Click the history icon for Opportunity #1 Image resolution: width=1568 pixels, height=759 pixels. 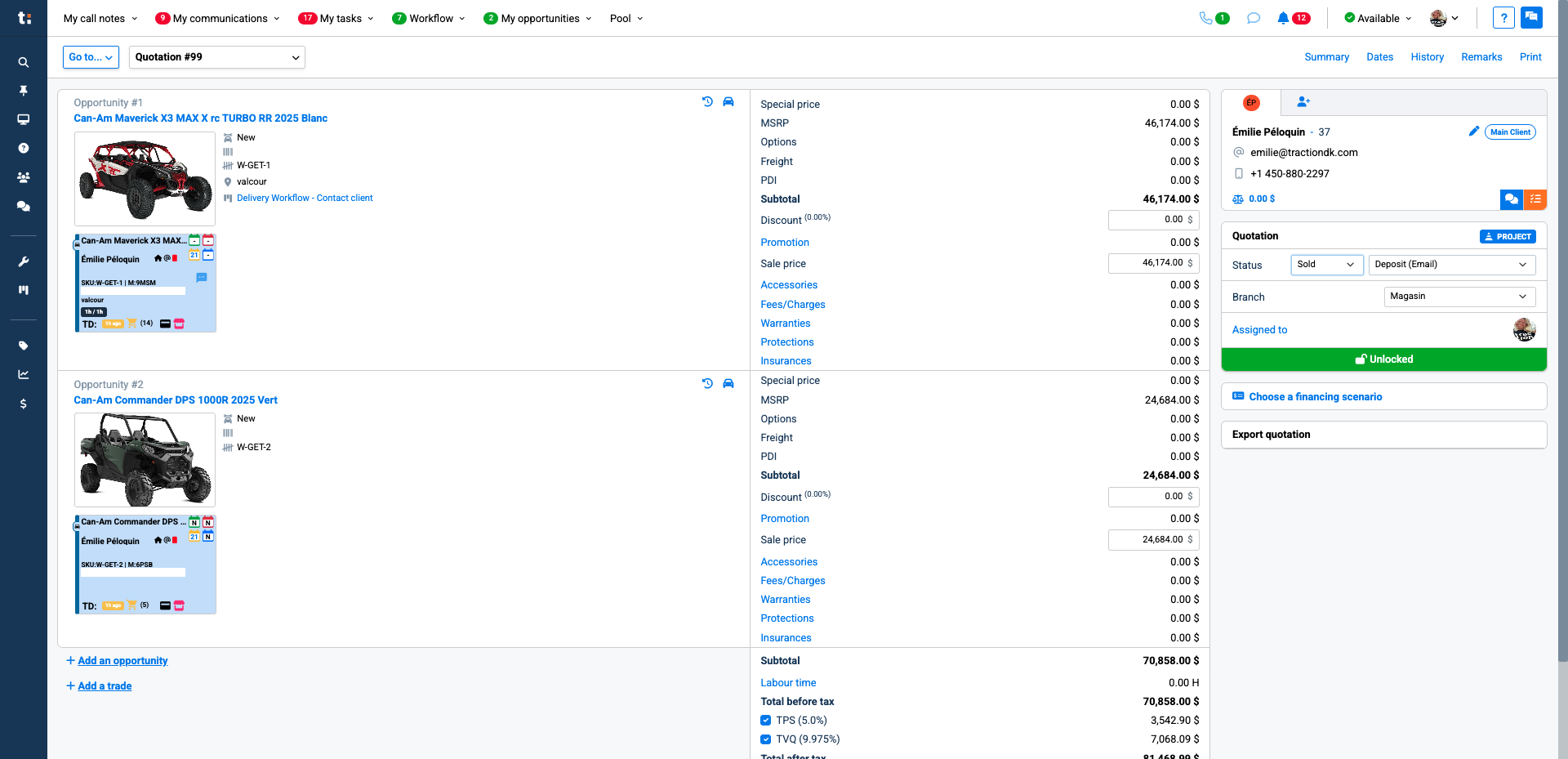pos(707,102)
